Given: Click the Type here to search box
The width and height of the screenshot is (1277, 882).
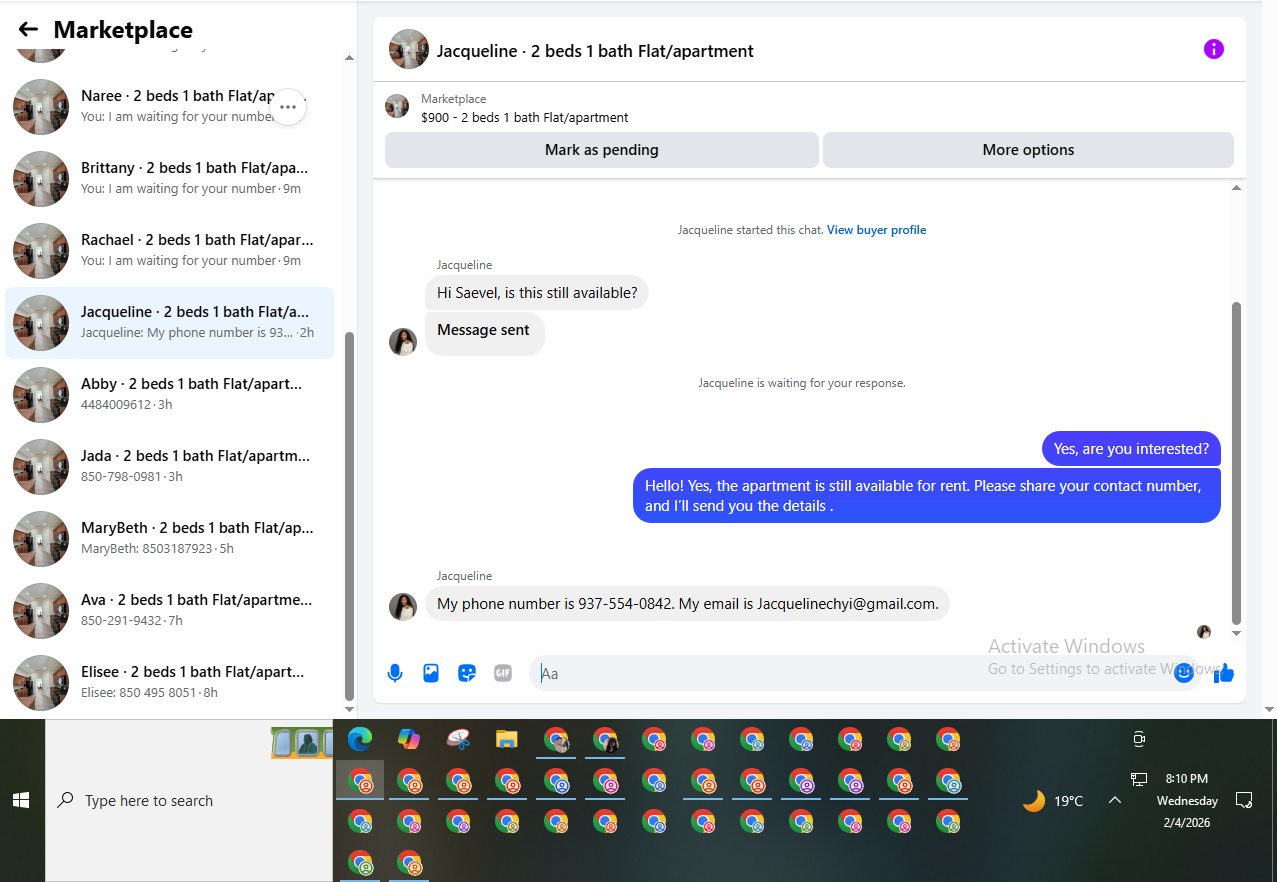Looking at the screenshot, I should 189,800.
